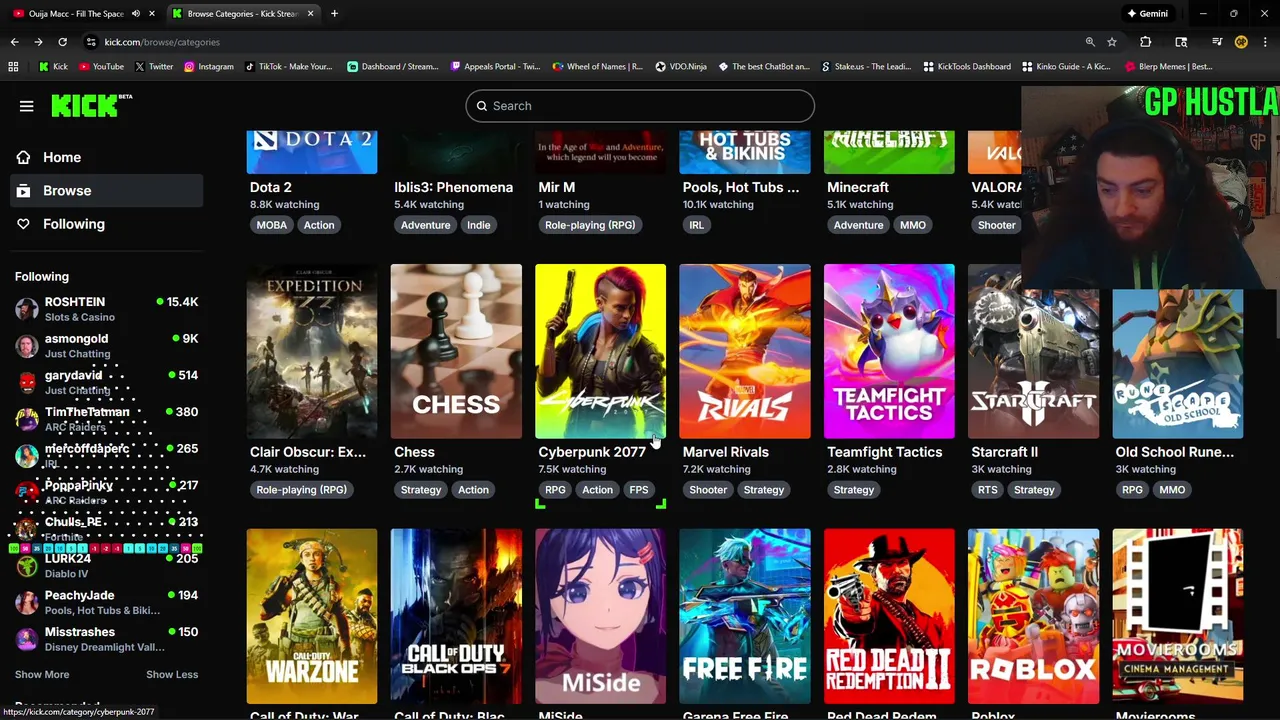
Task: Click the Gemini button
Action: (1147, 14)
